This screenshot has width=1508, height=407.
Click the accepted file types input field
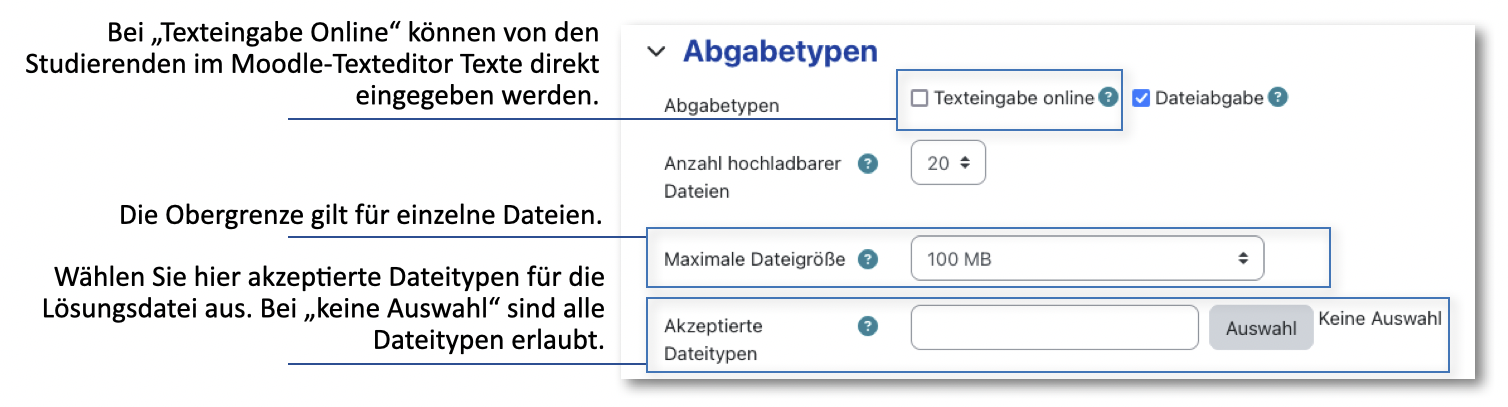[x=1054, y=327]
